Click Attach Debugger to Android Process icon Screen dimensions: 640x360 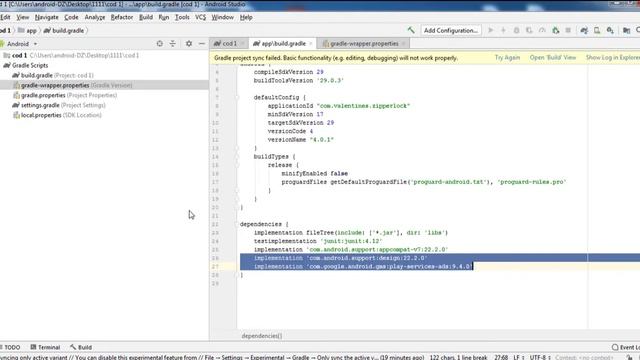pyautogui.click(x=556, y=30)
